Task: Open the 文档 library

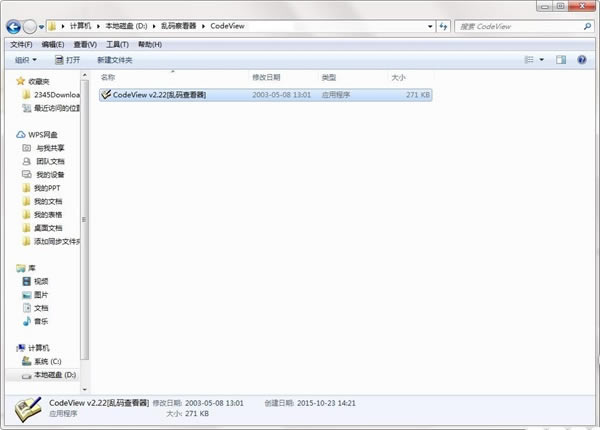Action: click(x=35, y=308)
